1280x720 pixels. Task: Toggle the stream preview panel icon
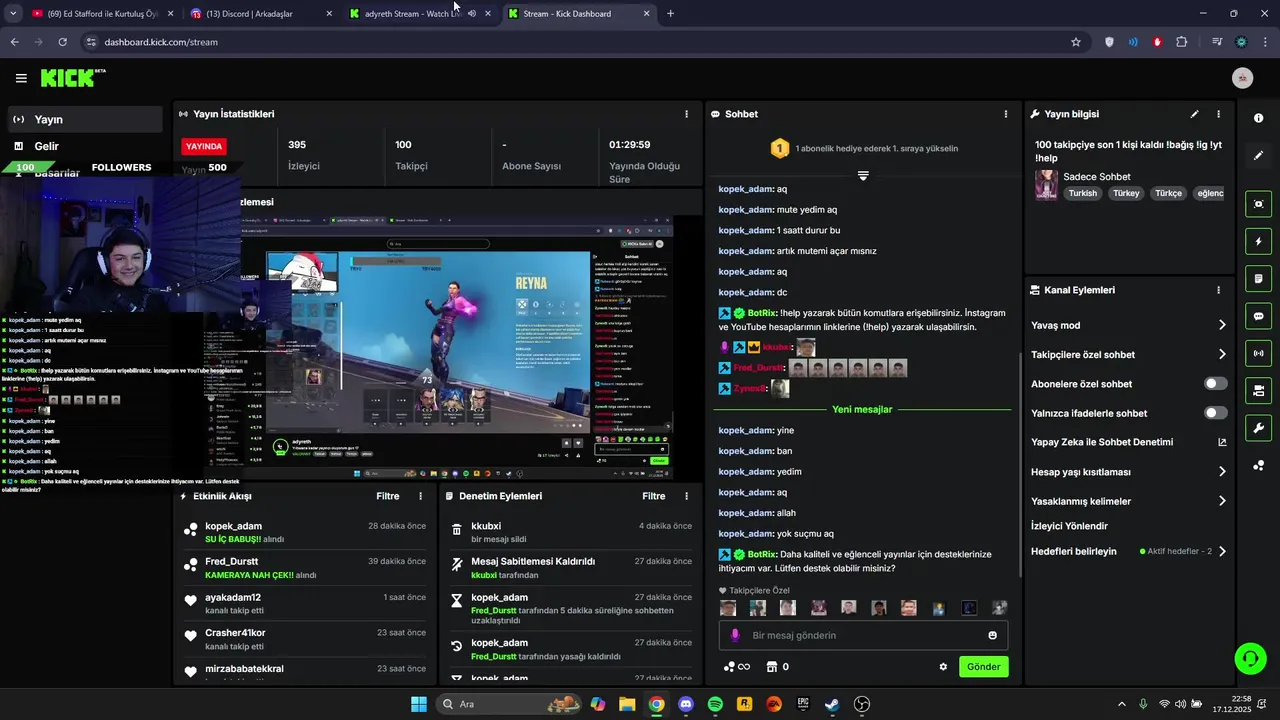1258,204
